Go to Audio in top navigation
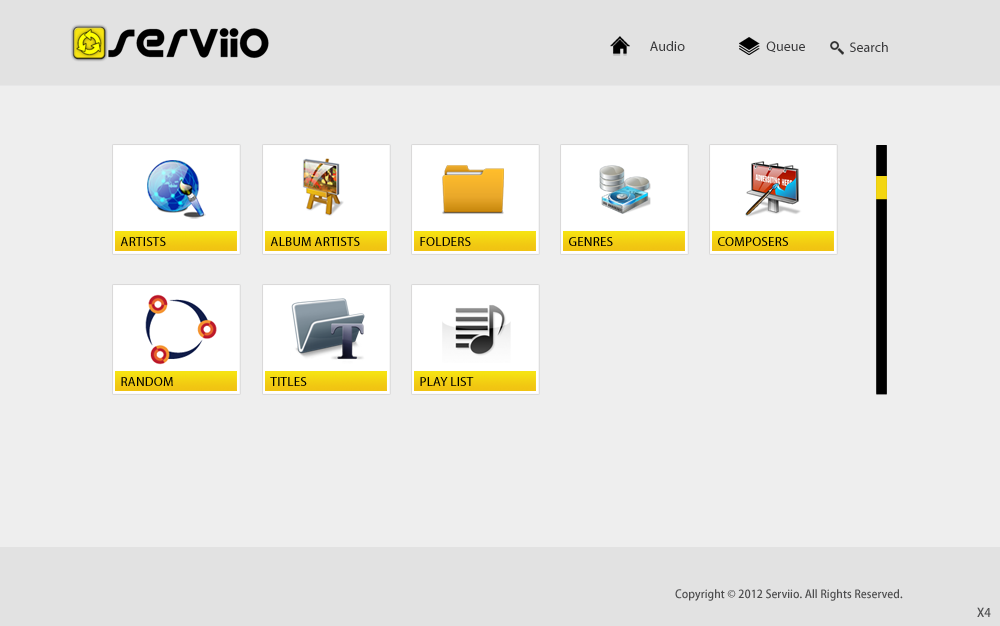This screenshot has height=626, width=1000. (667, 47)
